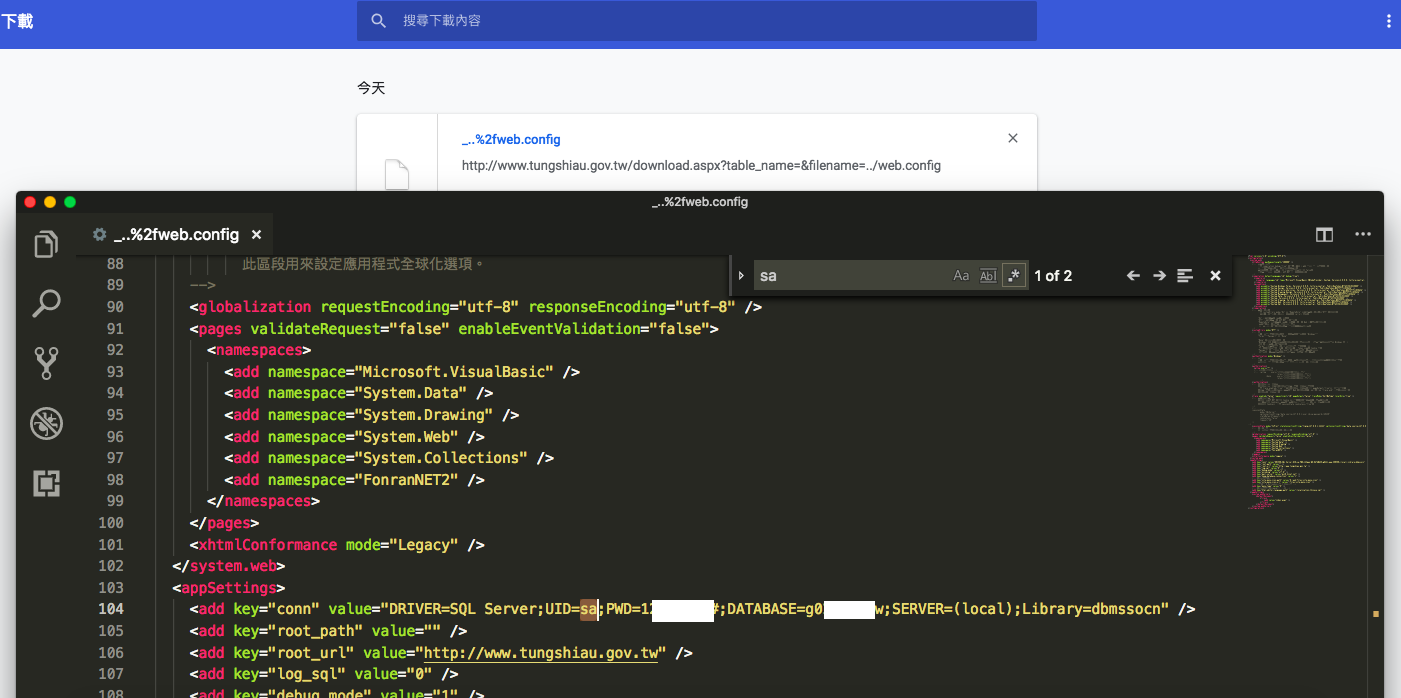This screenshot has height=698, width=1401.
Task: Go to previous find match
Action: click(x=1133, y=276)
